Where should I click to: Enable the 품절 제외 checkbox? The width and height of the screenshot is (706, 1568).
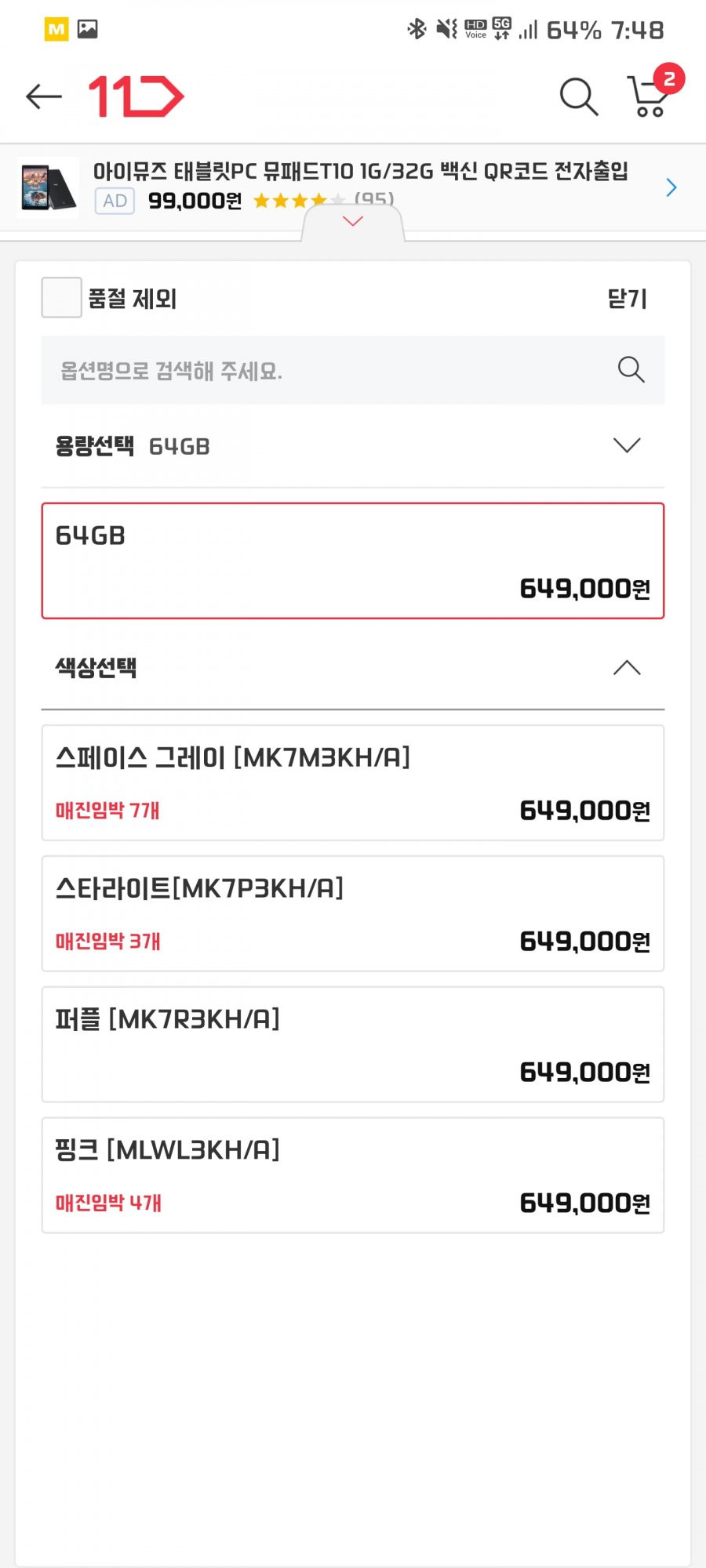[x=61, y=297]
